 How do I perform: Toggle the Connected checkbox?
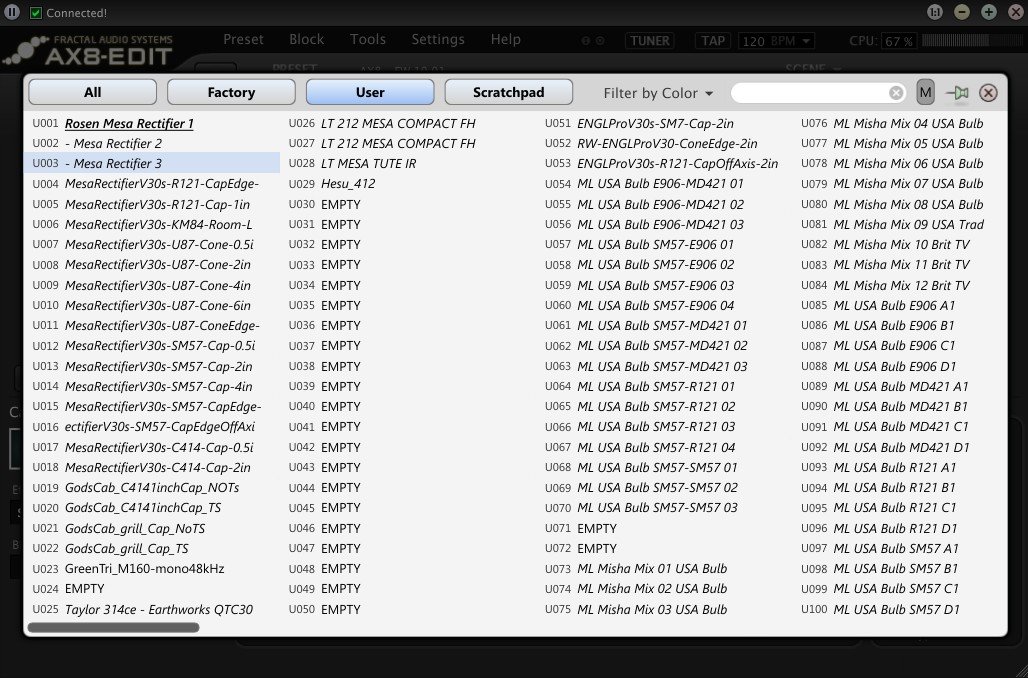(x=36, y=12)
